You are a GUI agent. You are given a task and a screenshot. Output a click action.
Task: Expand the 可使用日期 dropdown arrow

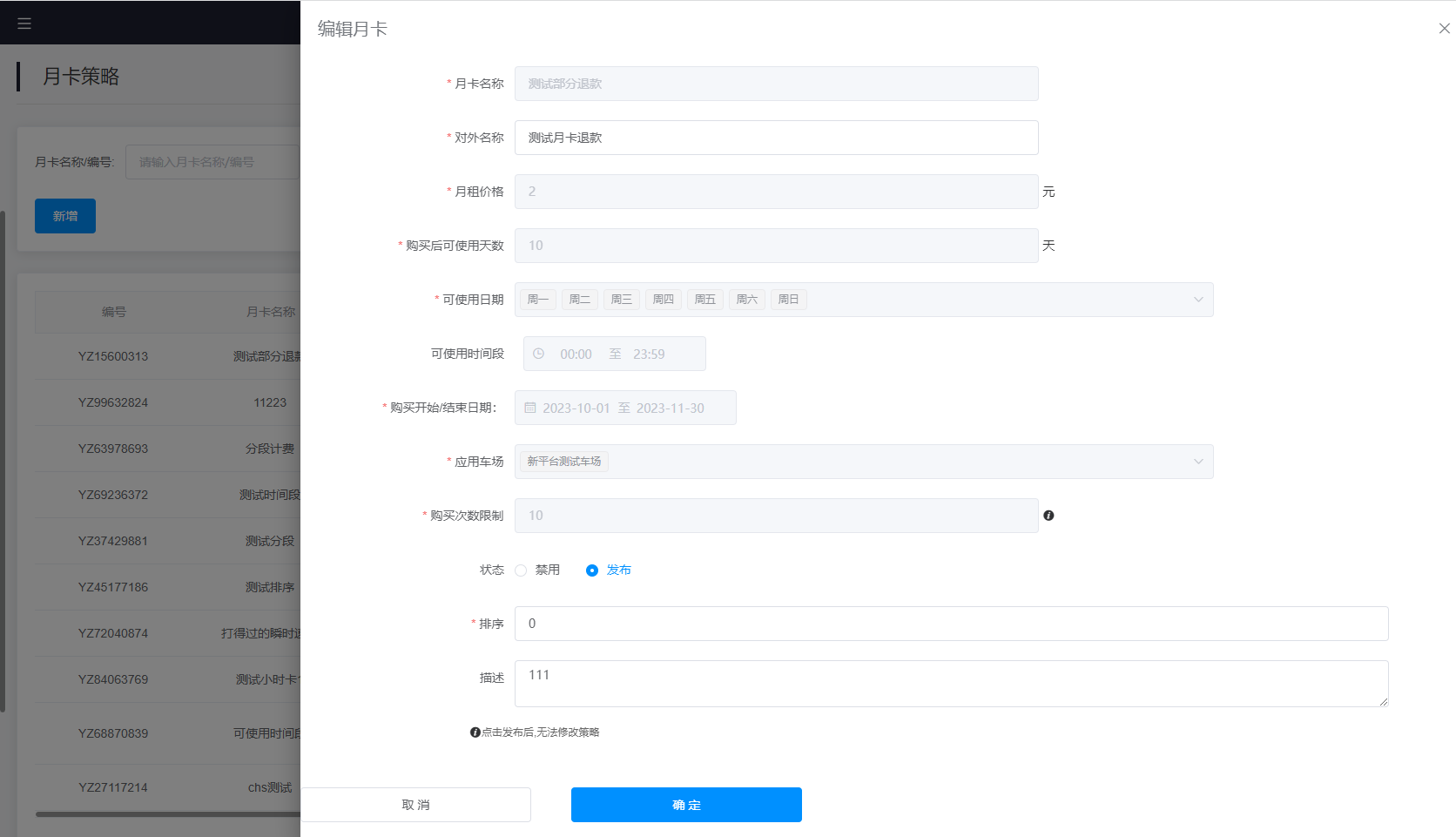click(x=1198, y=300)
